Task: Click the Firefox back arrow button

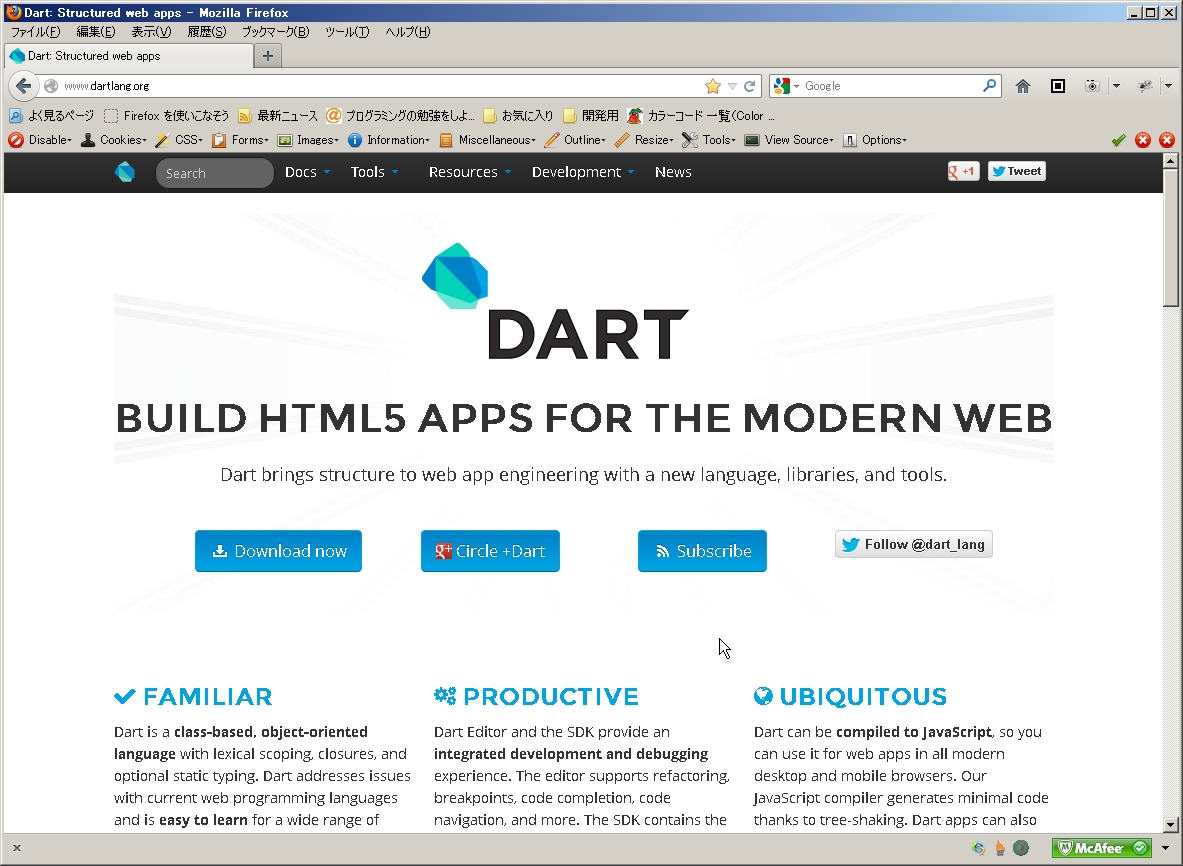Action: click(x=23, y=86)
